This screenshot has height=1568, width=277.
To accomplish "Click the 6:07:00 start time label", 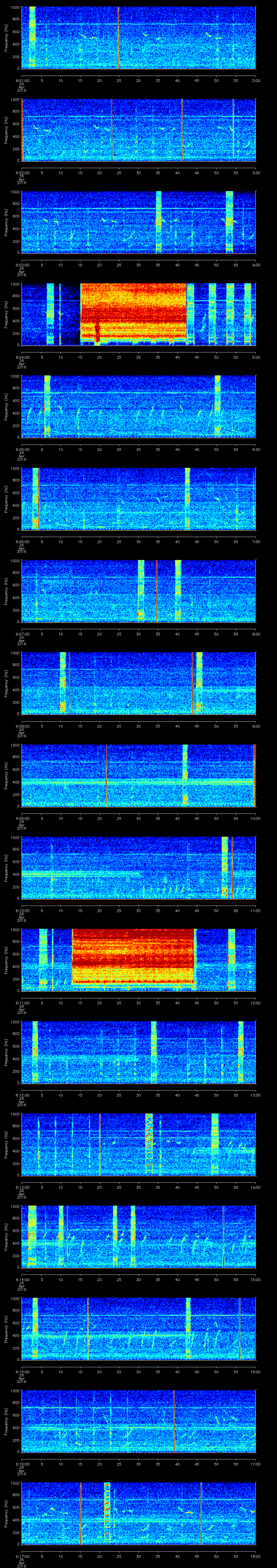I will 22,634.
